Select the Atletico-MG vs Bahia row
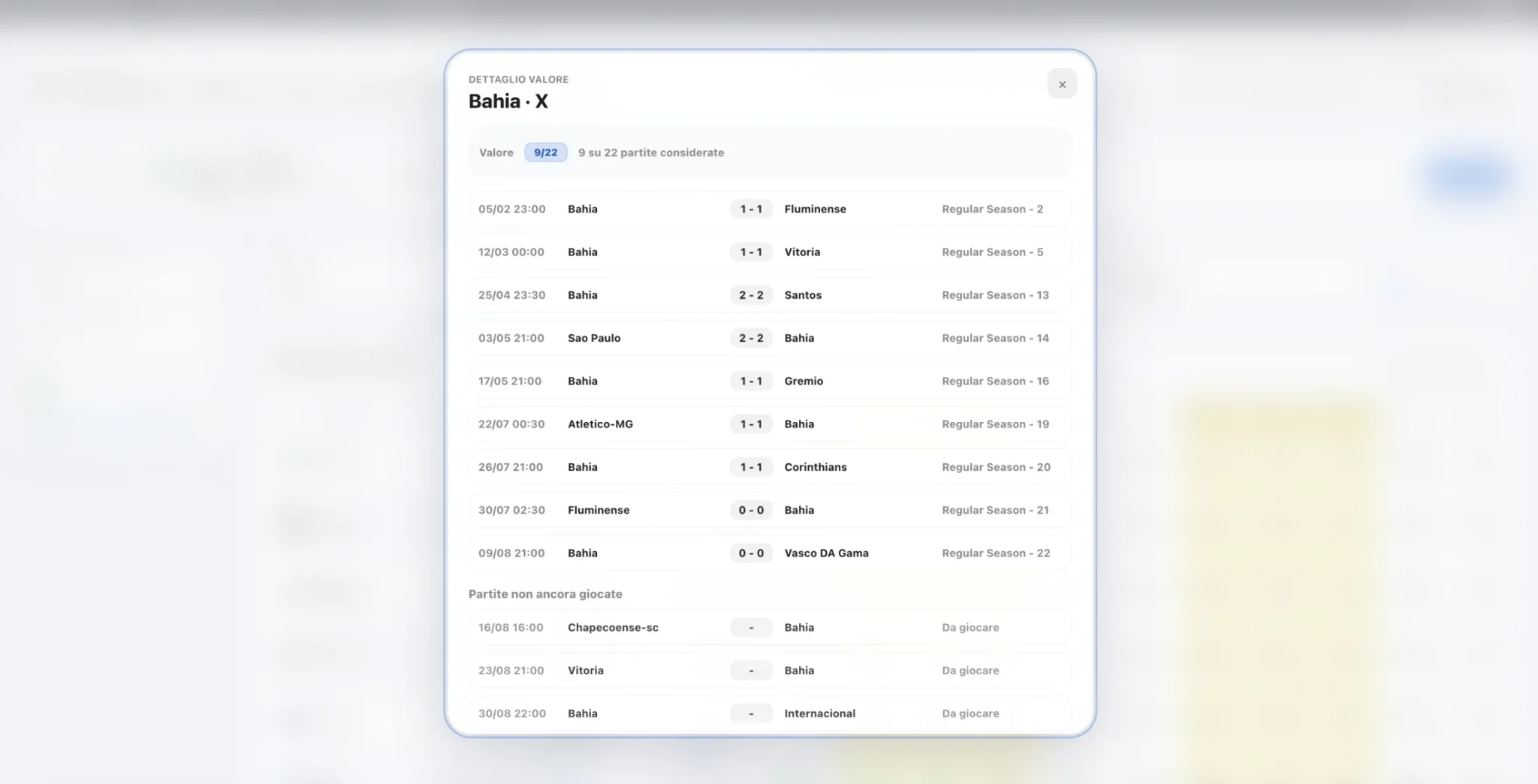Viewport: 1538px width, 784px height. point(770,424)
